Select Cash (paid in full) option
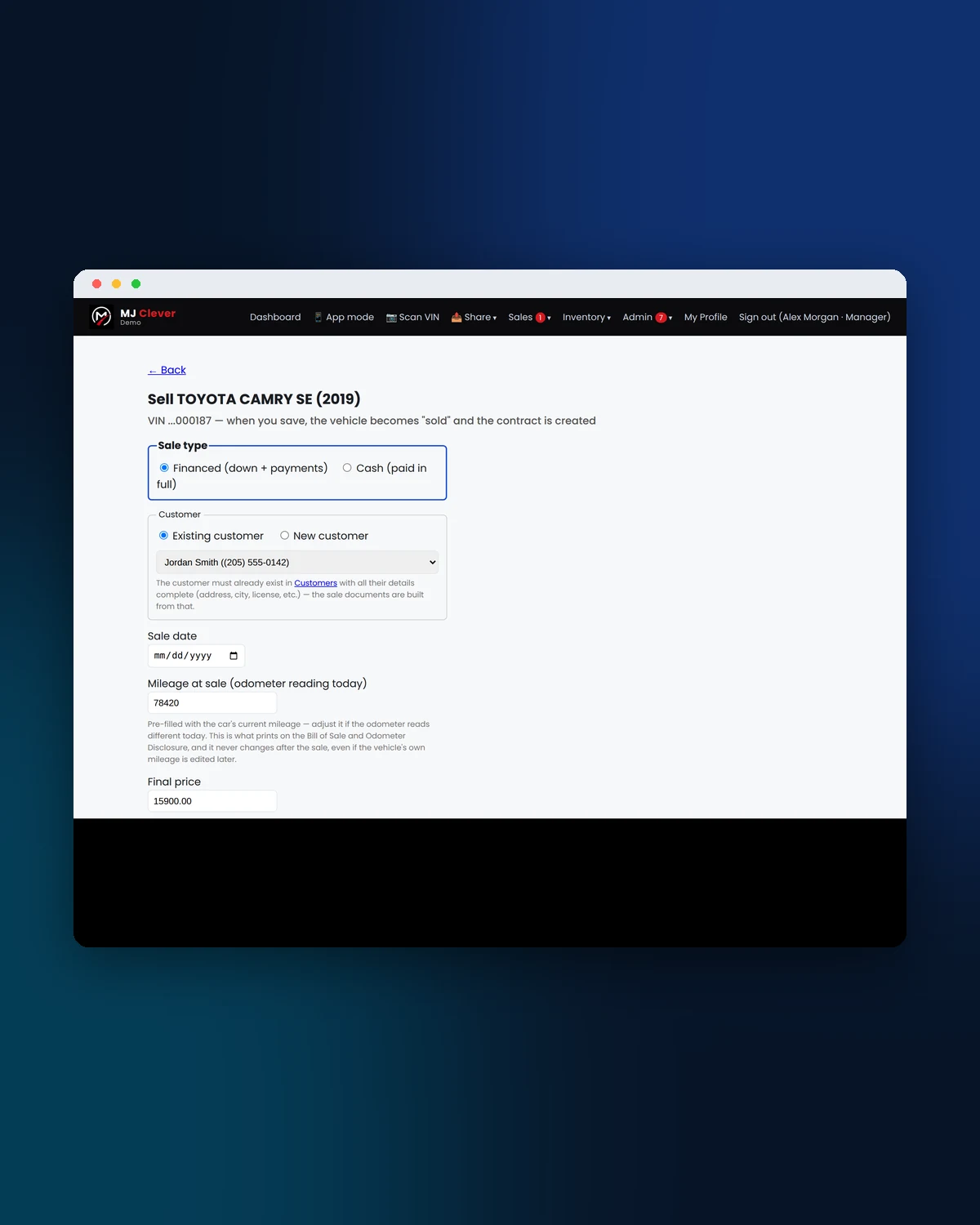This screenshot has height=1225, width=980. click(347, 468)
